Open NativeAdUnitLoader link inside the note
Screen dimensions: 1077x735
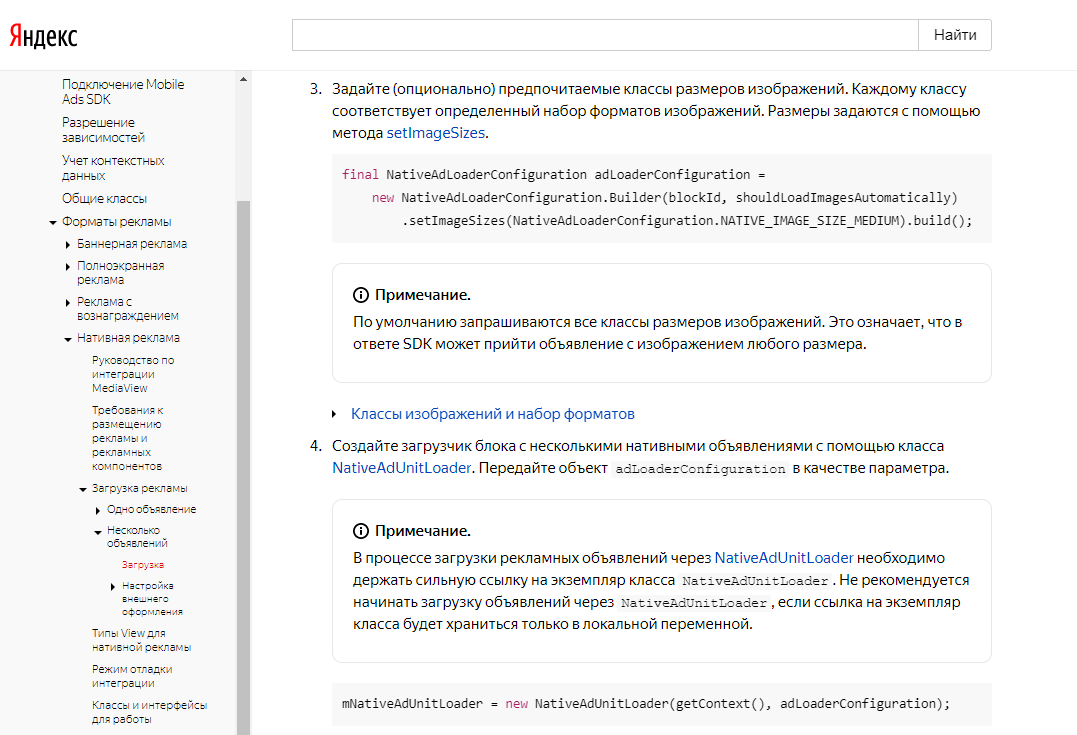[783, 558]
